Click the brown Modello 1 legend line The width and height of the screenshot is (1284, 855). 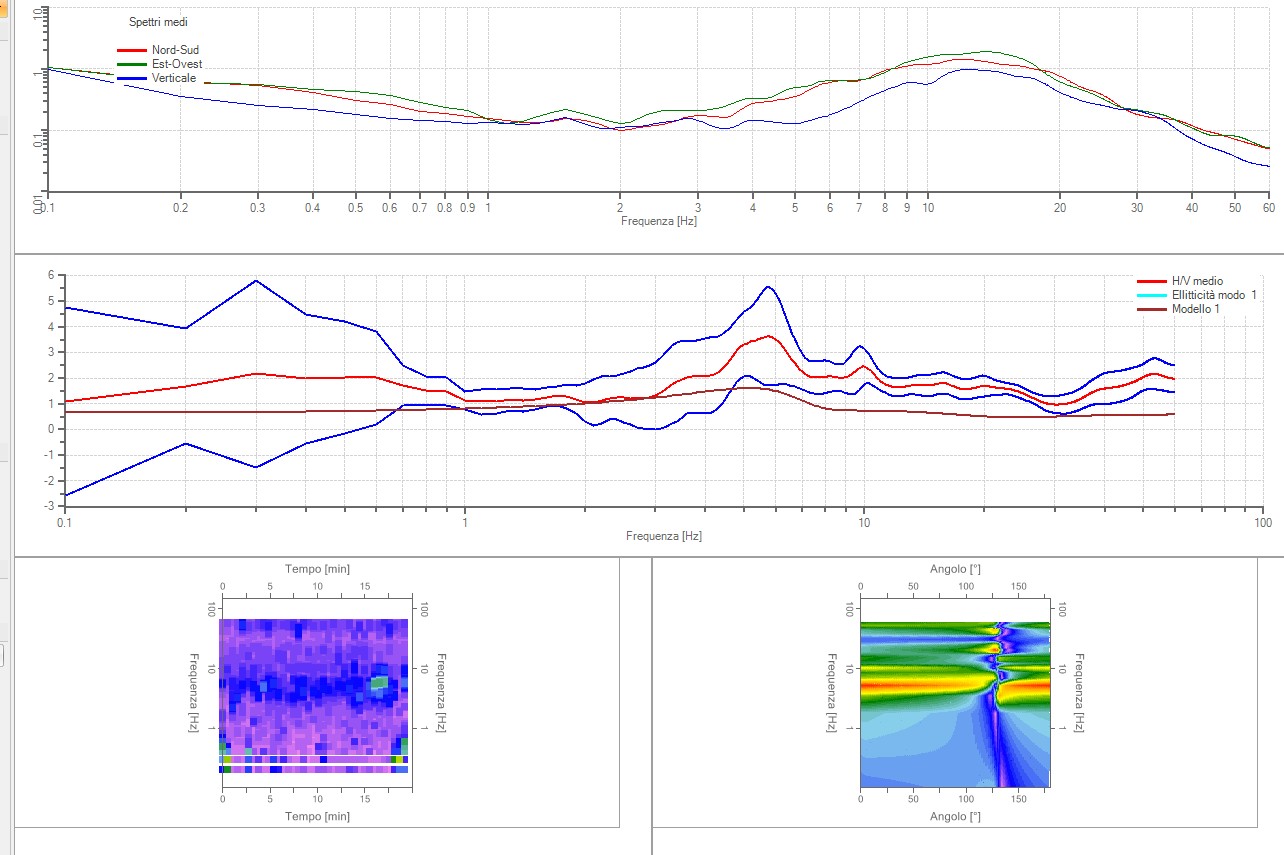click(x=1151, y=310)
